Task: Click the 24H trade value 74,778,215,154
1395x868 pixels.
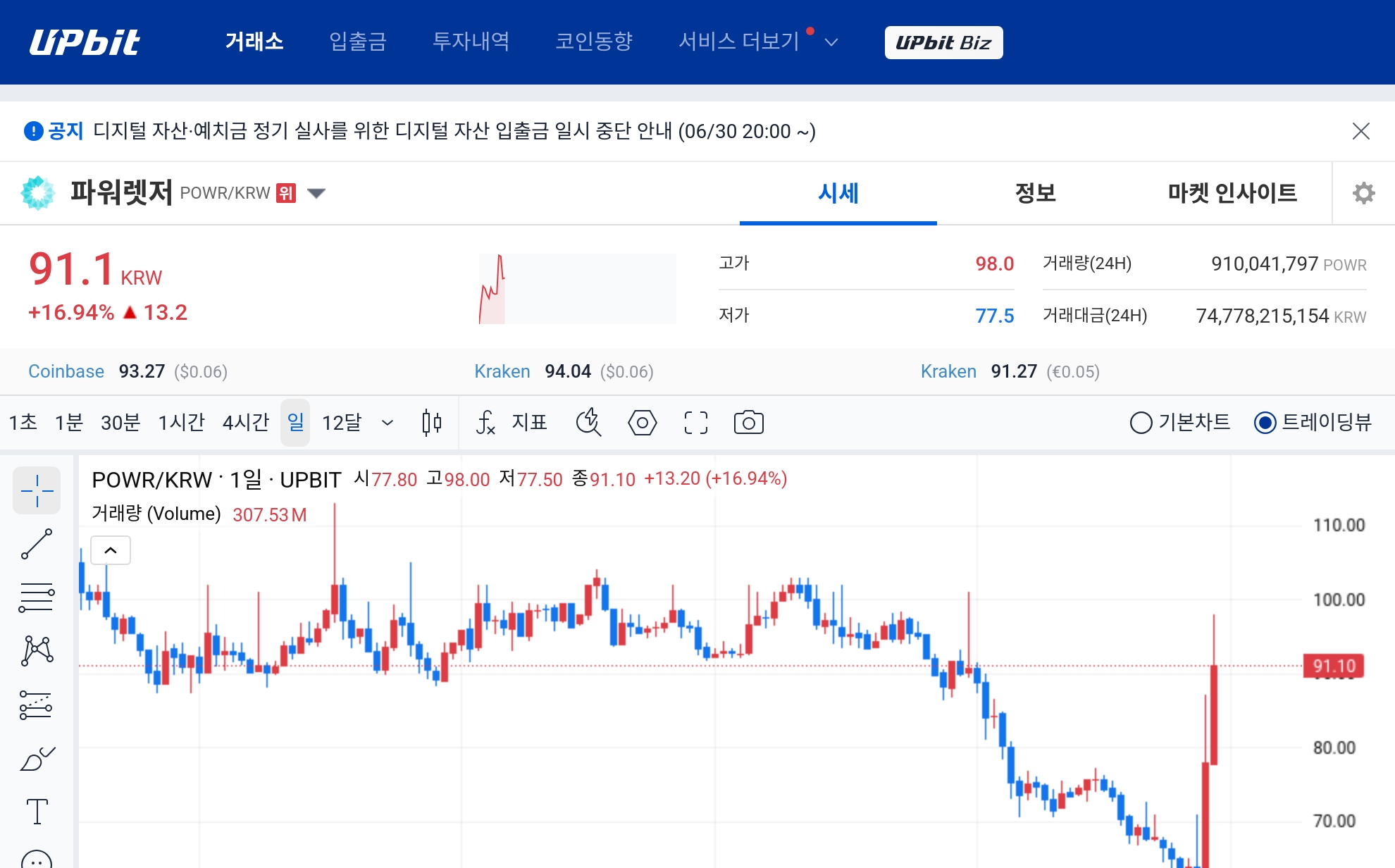Action: coord(1263,316)
